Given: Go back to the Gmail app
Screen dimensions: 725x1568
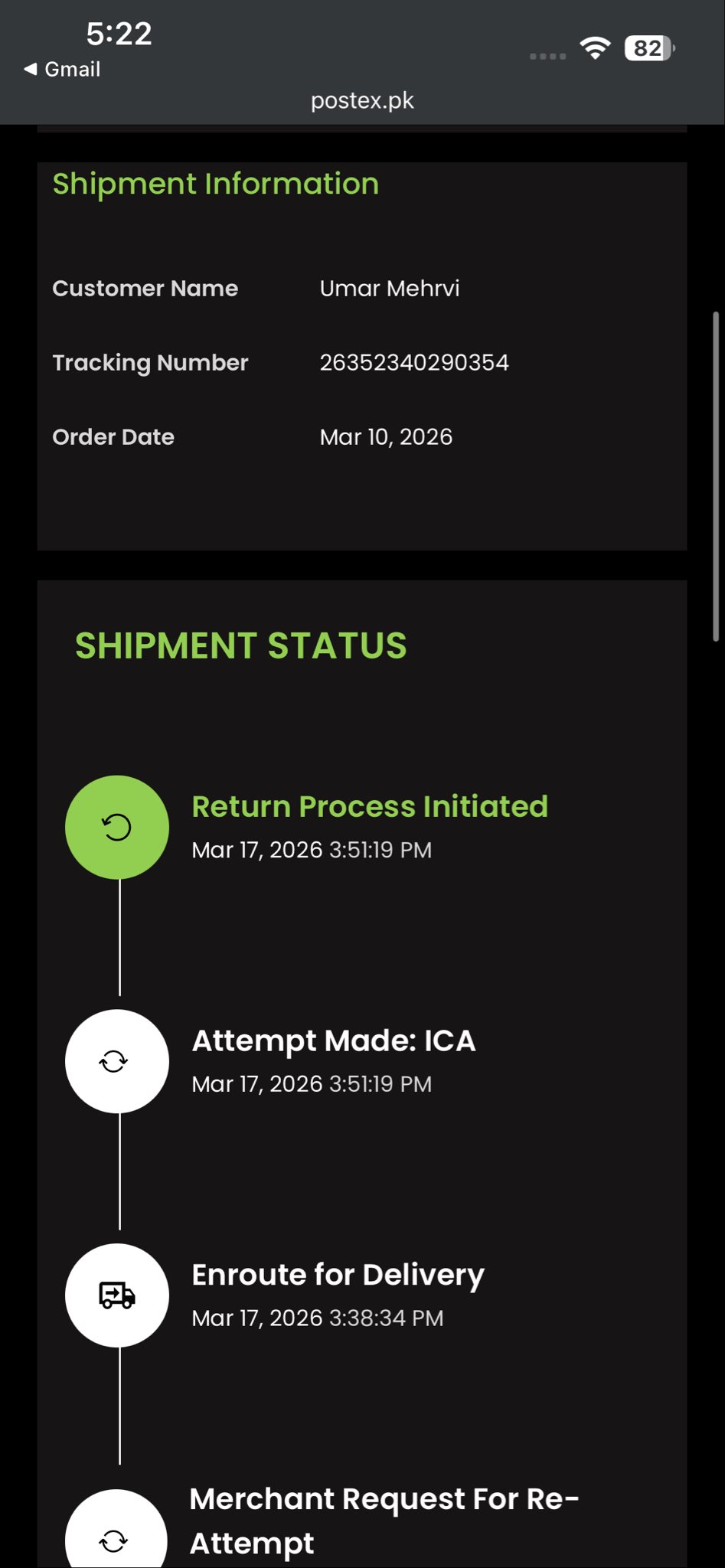Looking at the screenshot, I should [x=71, y=69].
